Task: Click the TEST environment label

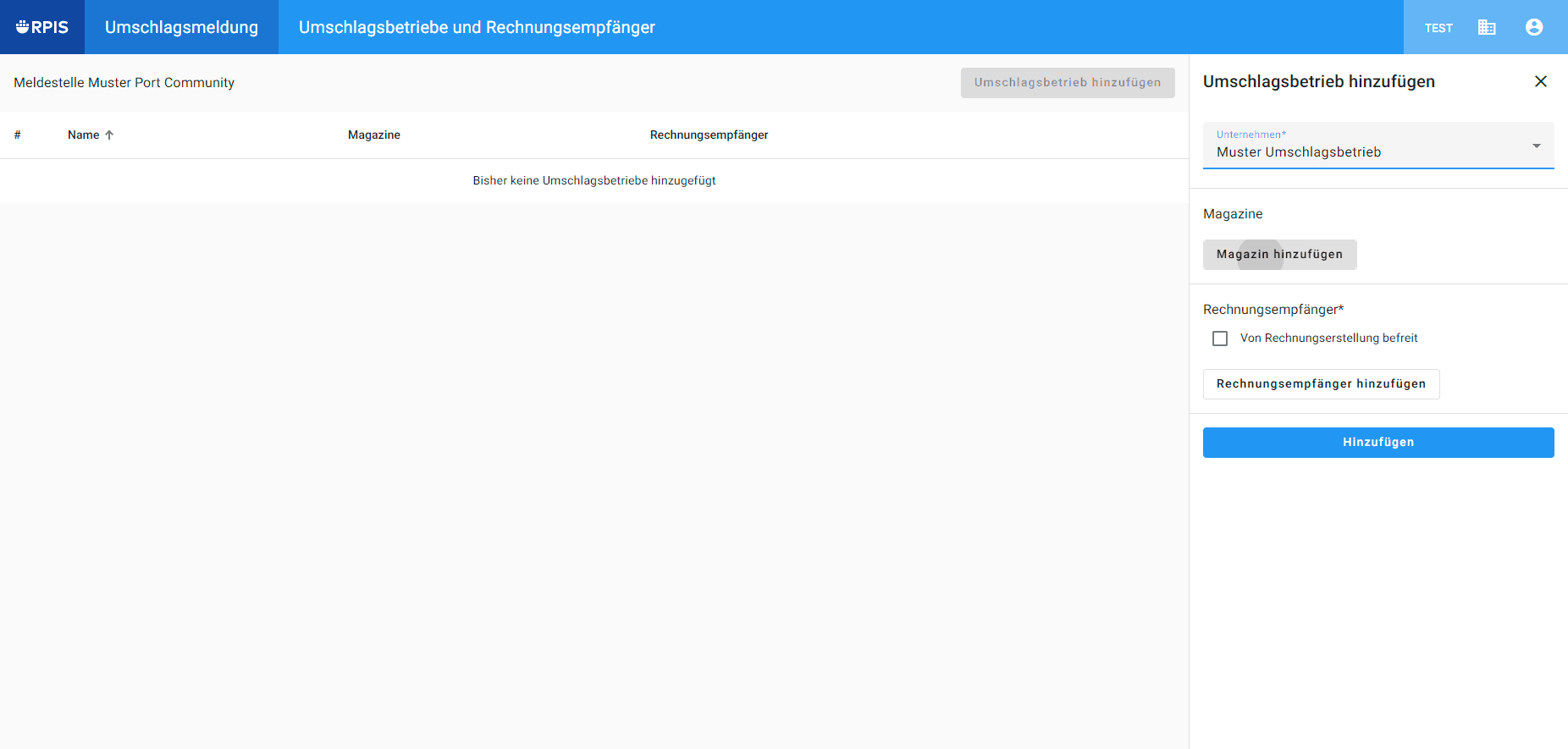Action: click(x=1438, y=28)
